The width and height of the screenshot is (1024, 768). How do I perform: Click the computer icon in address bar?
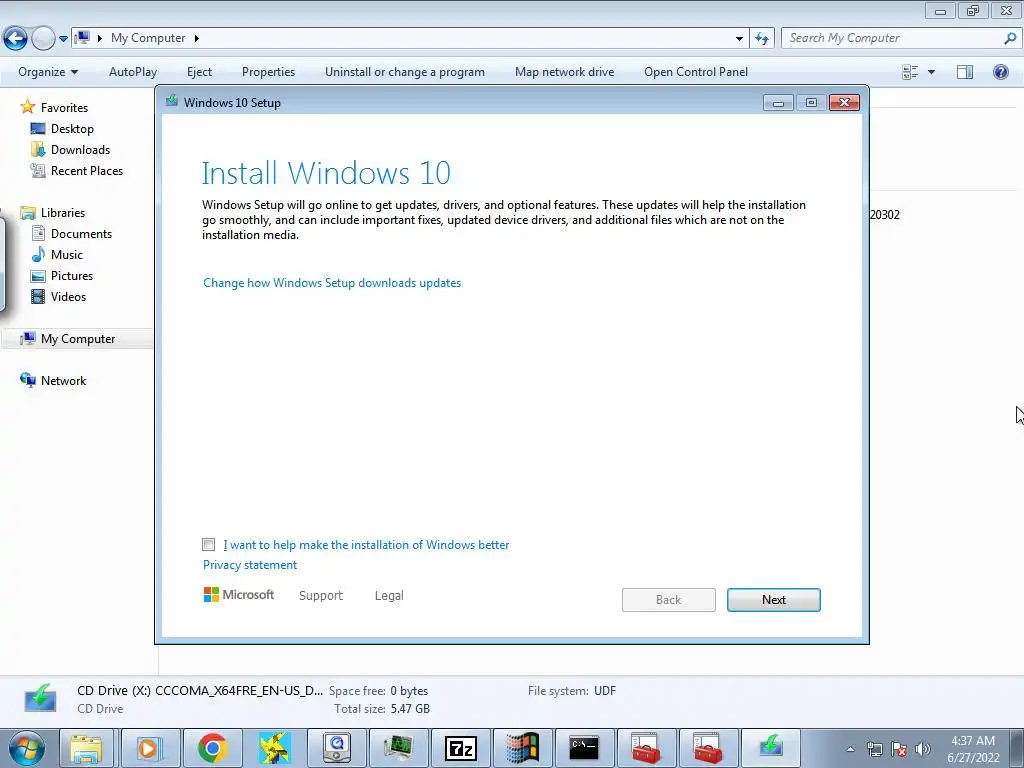[x=82, y=38]
